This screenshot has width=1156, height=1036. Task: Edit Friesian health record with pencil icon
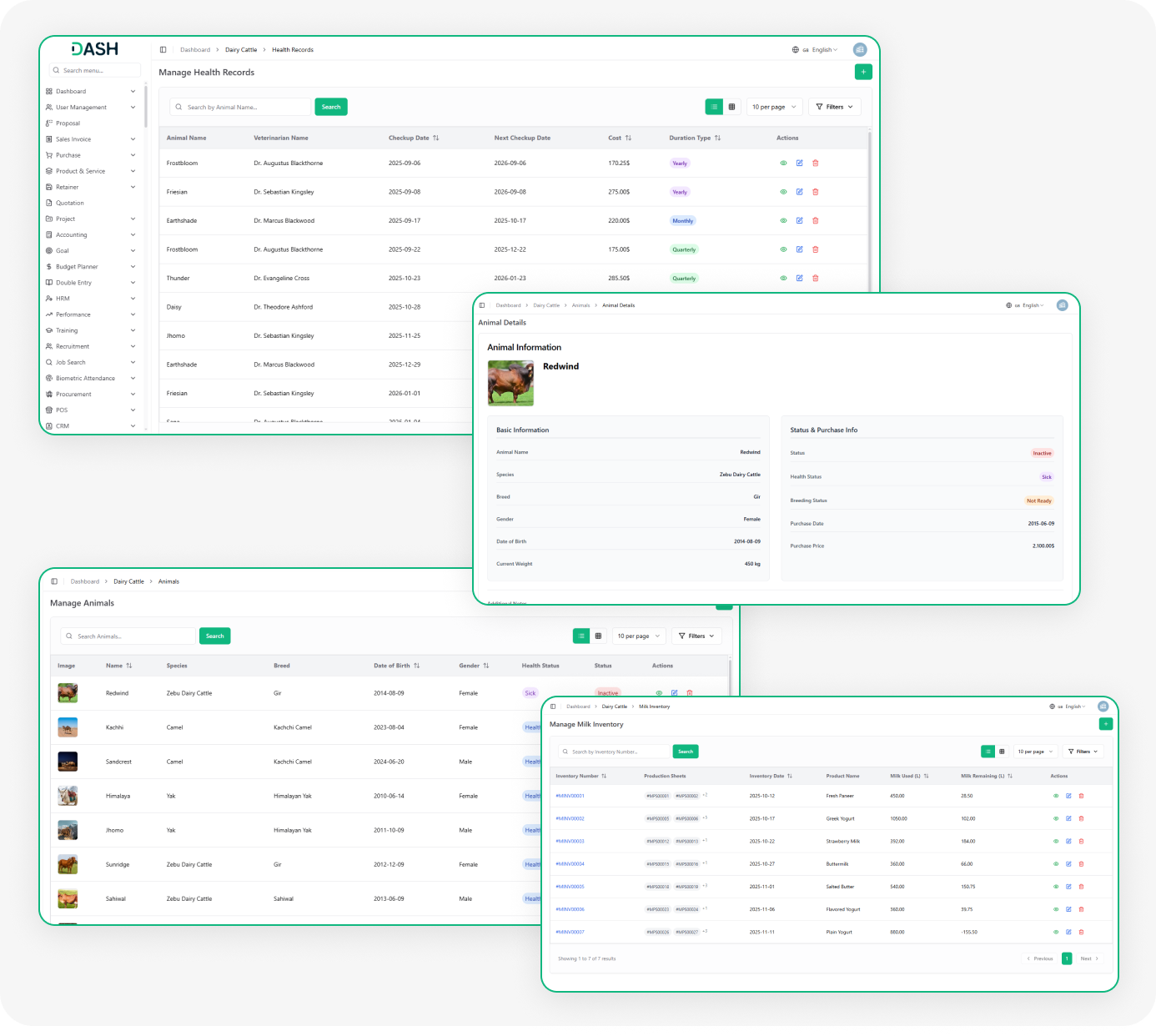pyautogui.click(x=799, y=192)
